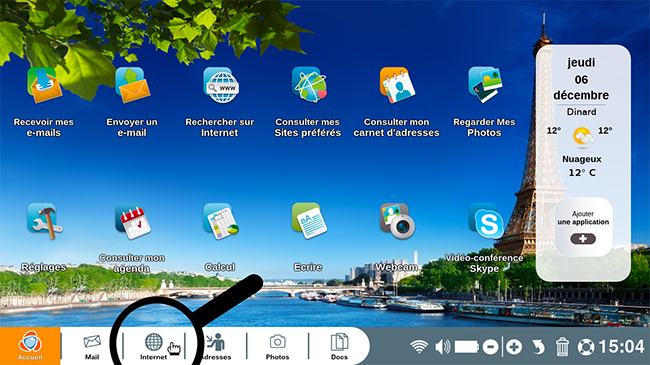
Task: Click the zoom out minus button
Action: tap(490, 347)
